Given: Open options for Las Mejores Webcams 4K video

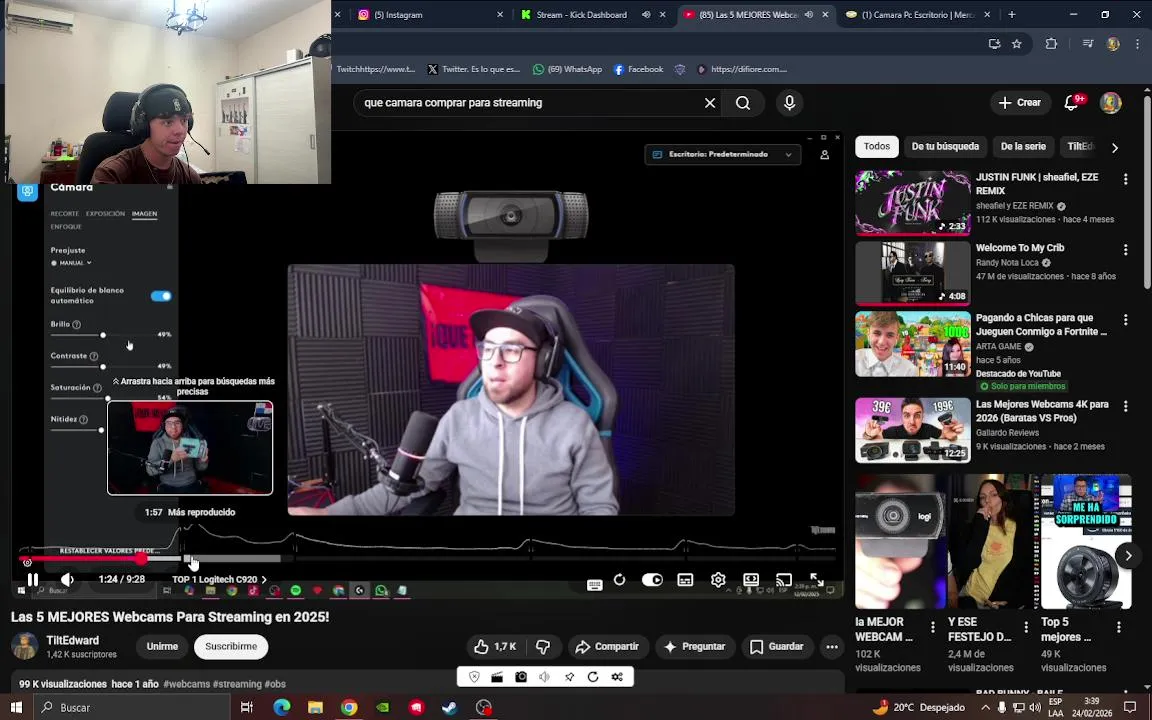Looking at the screenshot, I should tap(1125, 406).
